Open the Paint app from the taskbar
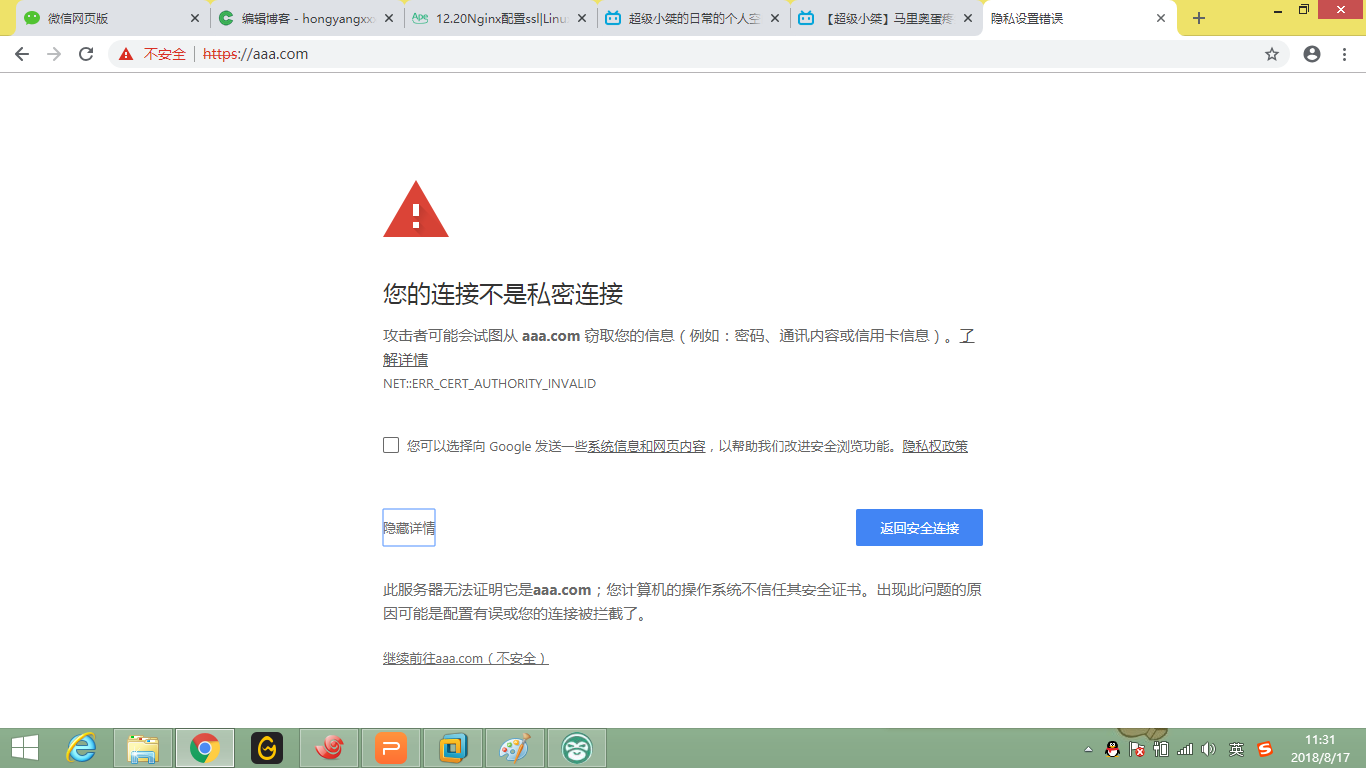 (x=515, y=748)
